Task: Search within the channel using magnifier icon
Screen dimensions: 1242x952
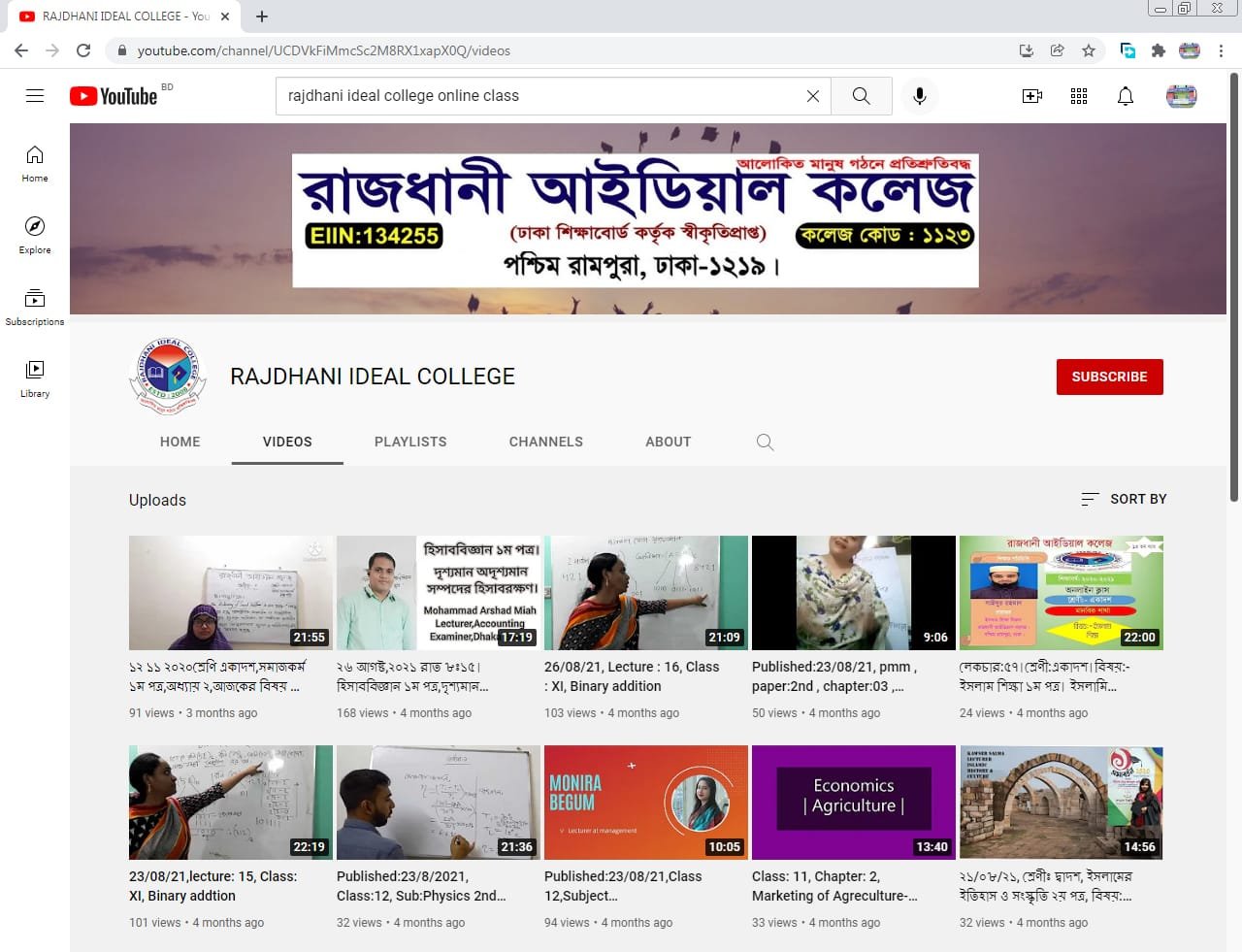Action: [765, 443]
